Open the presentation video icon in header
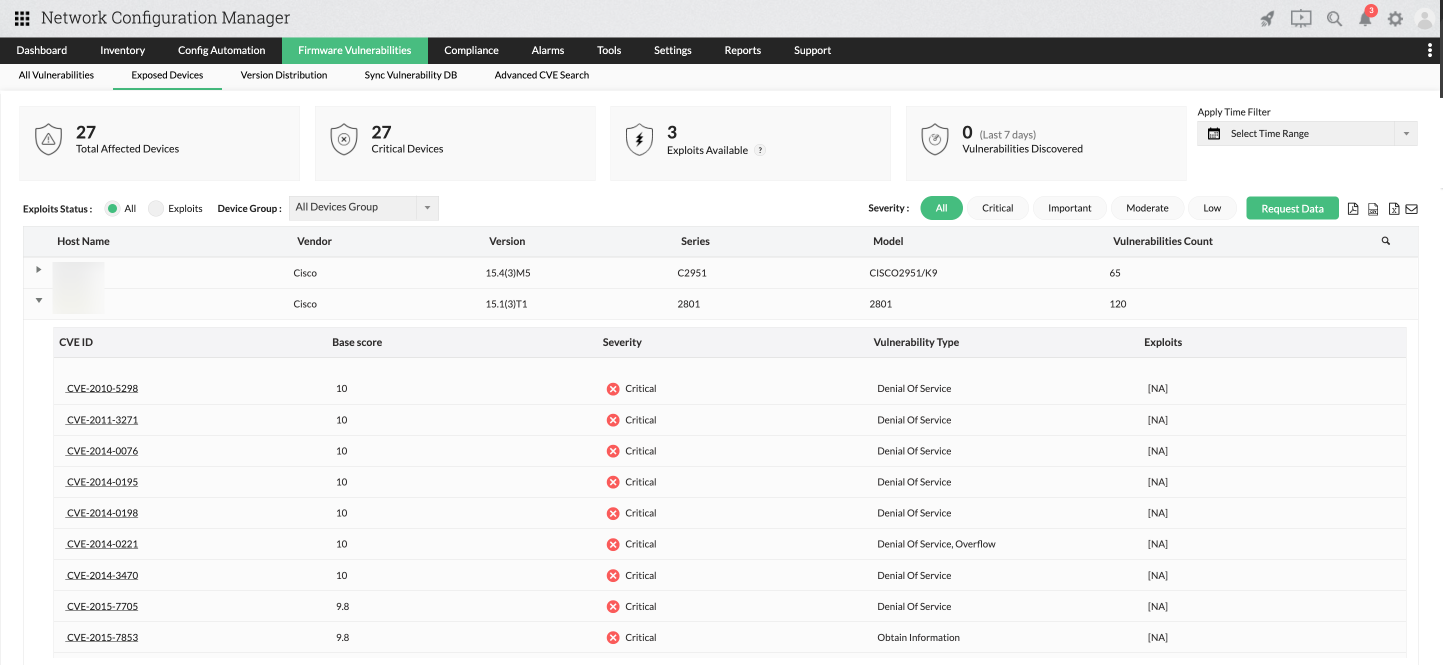This screenshot has height=665, width=1443. coord(1300,18)
